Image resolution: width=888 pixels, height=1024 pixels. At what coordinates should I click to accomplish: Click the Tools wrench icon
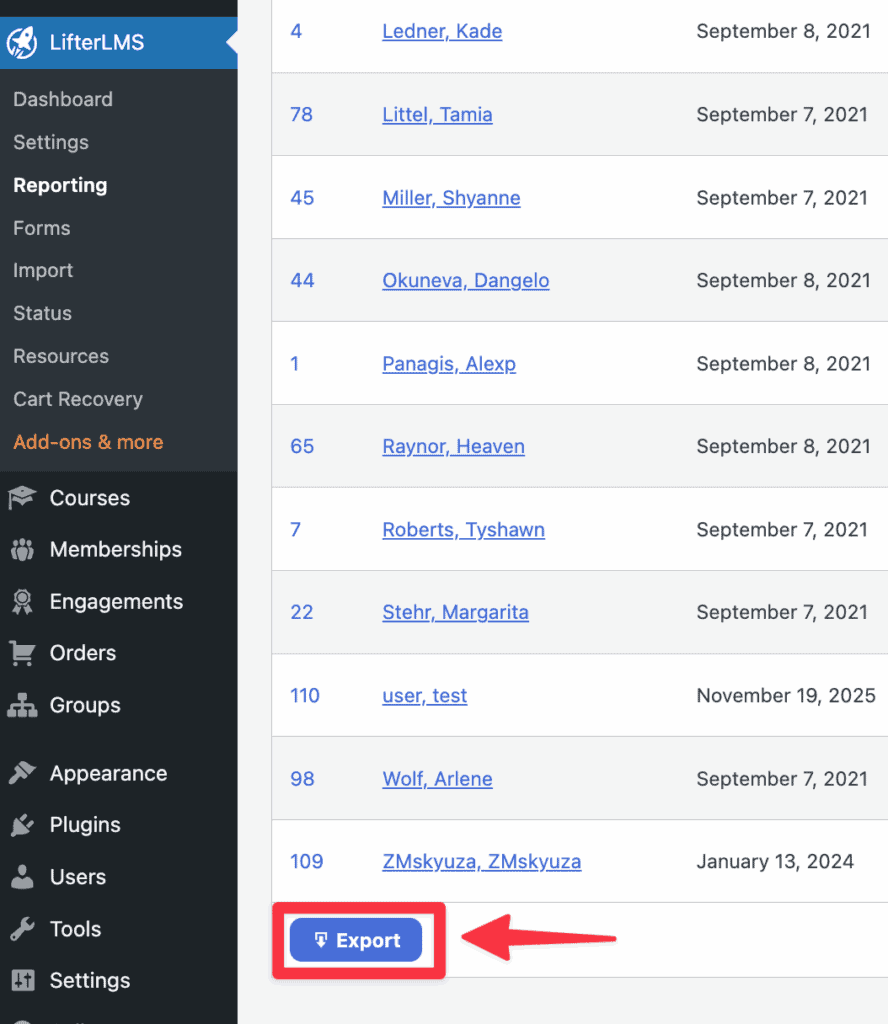pyautogui.click(x=22, y=929)
